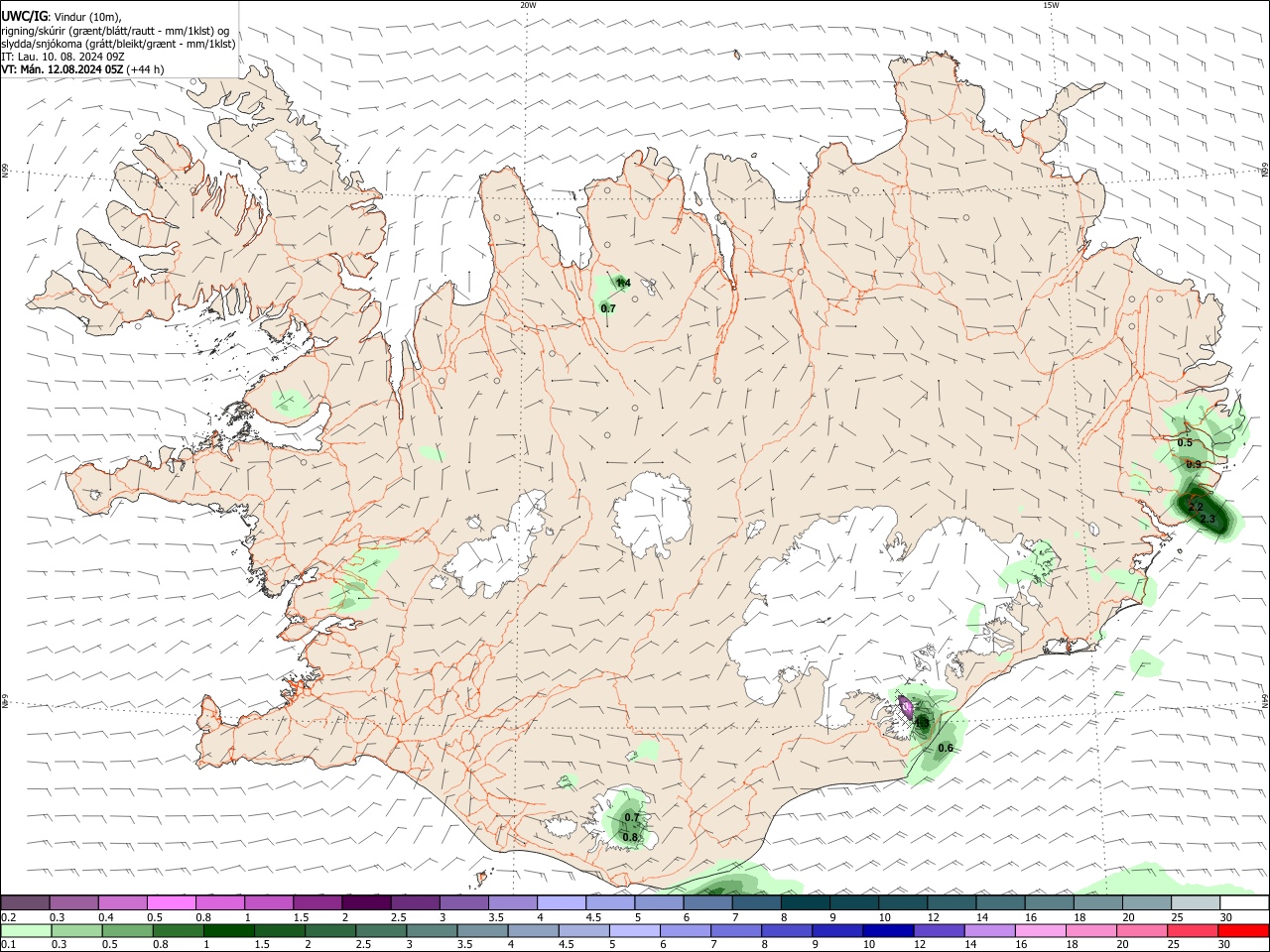Click the '0.7' value above '0.8' in the south
1270x952 pixels.
pyautogui.click(x=632, y=817)
